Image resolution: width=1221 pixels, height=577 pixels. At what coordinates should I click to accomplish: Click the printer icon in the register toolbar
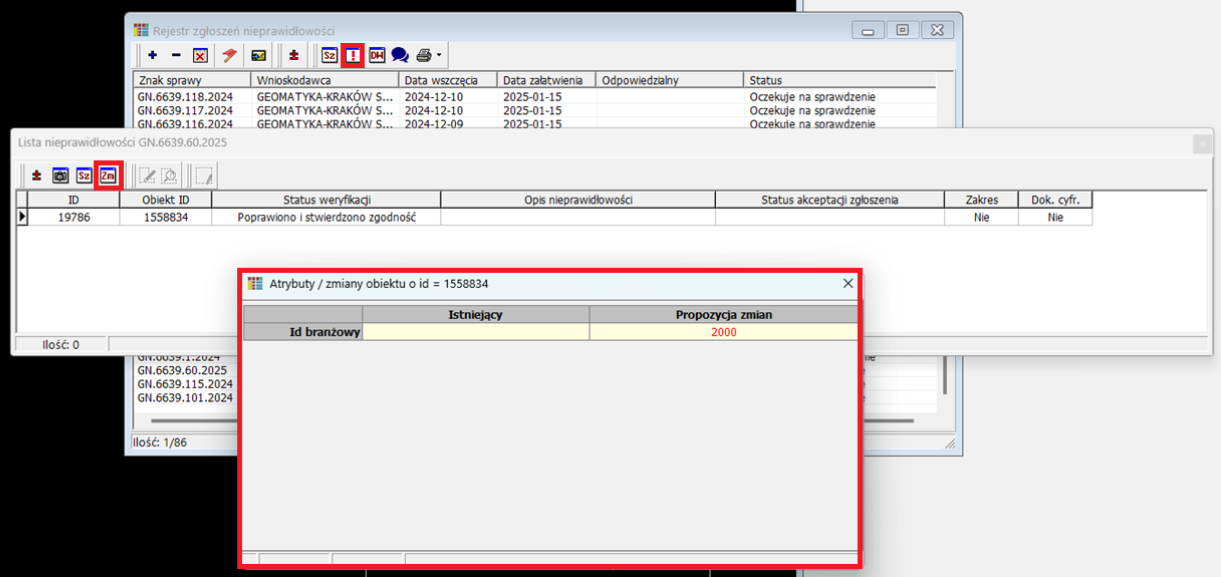pyautogui.click(x=424, y=56)
